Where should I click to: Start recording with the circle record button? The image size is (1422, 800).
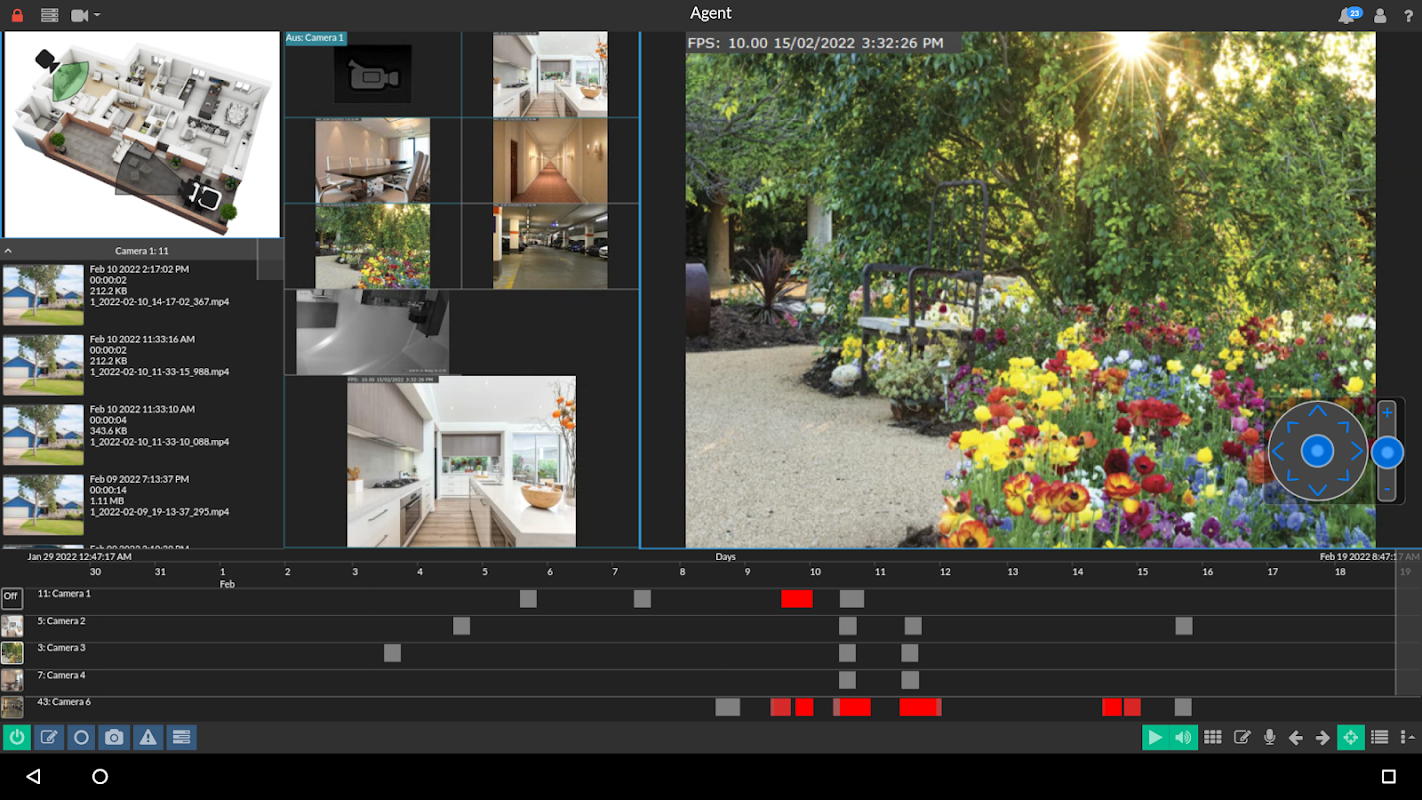click(x=81, y=738)
